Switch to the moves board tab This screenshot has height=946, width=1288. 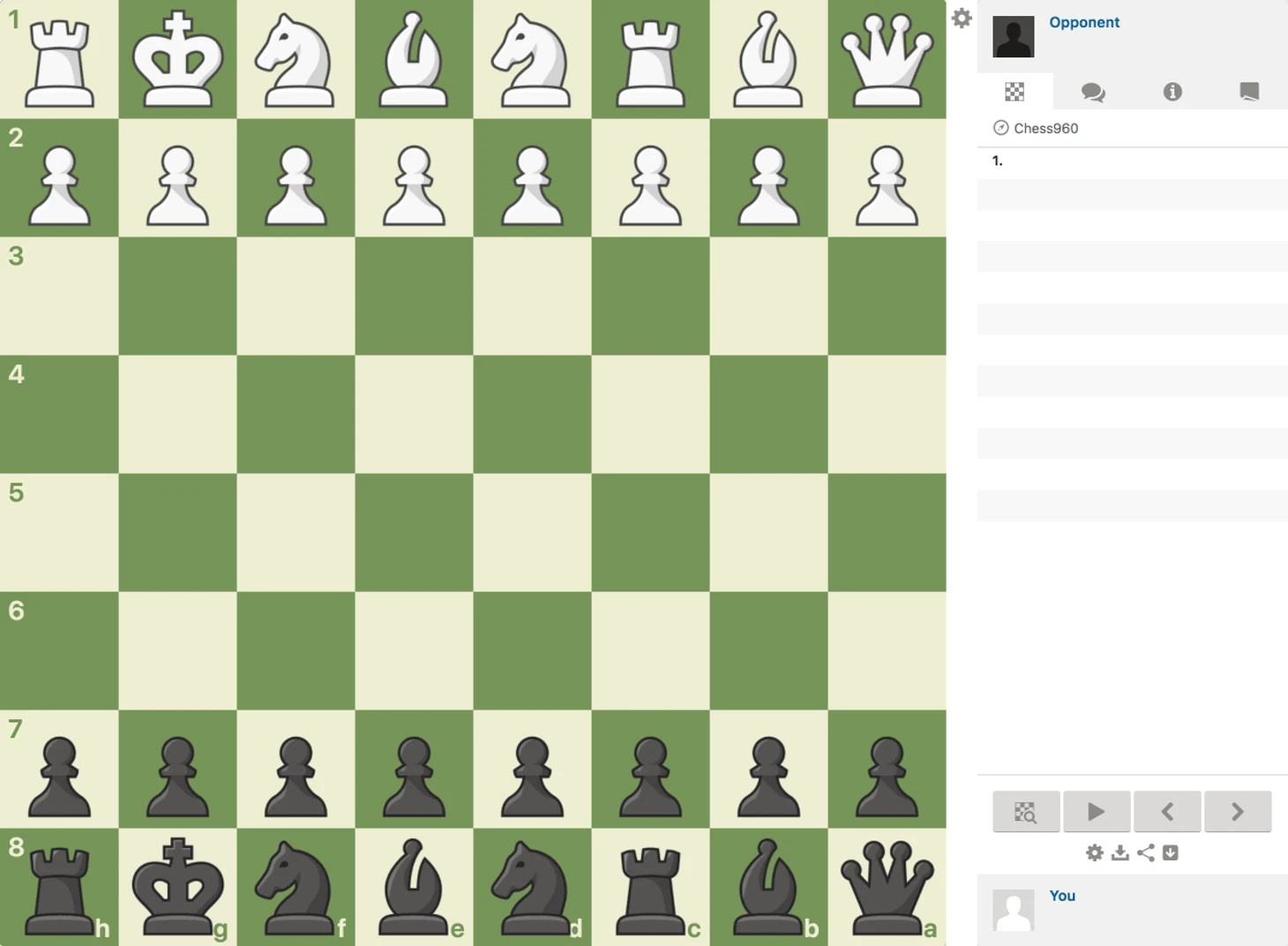tap(1015, 92)
